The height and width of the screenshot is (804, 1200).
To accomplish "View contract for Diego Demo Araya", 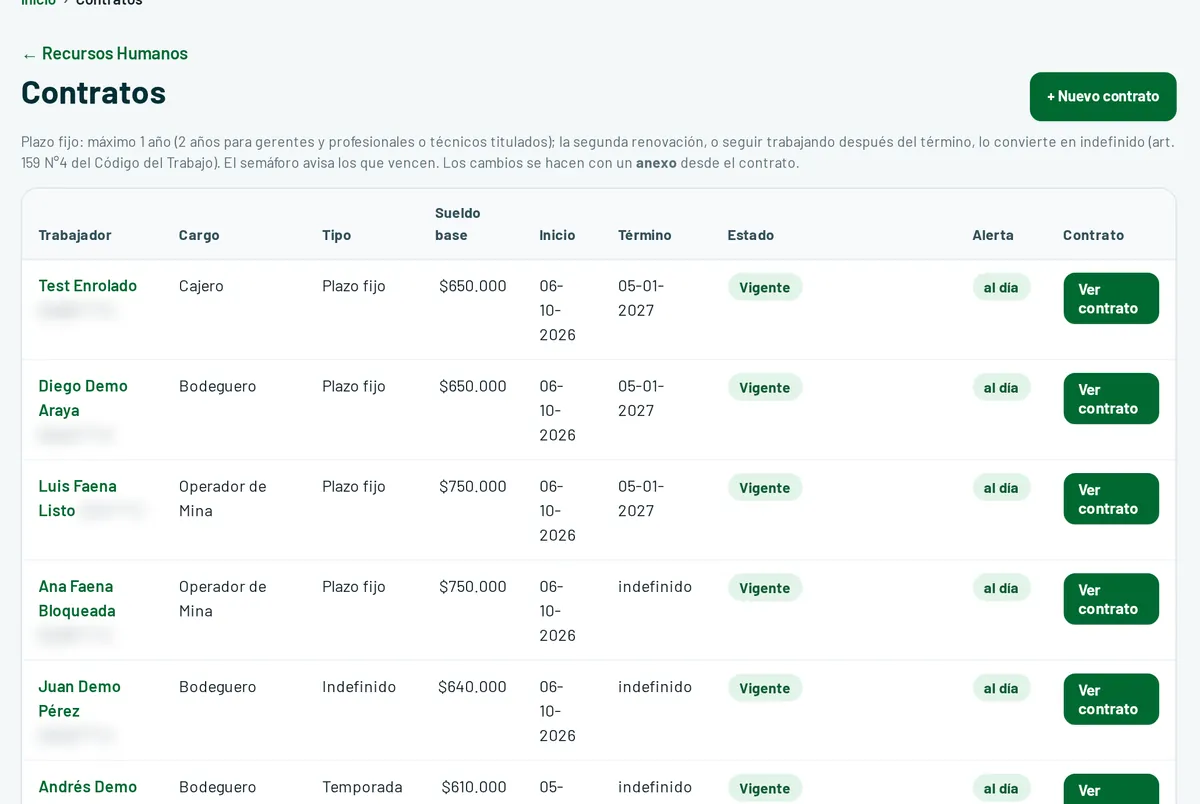I will coord(1111,398).
